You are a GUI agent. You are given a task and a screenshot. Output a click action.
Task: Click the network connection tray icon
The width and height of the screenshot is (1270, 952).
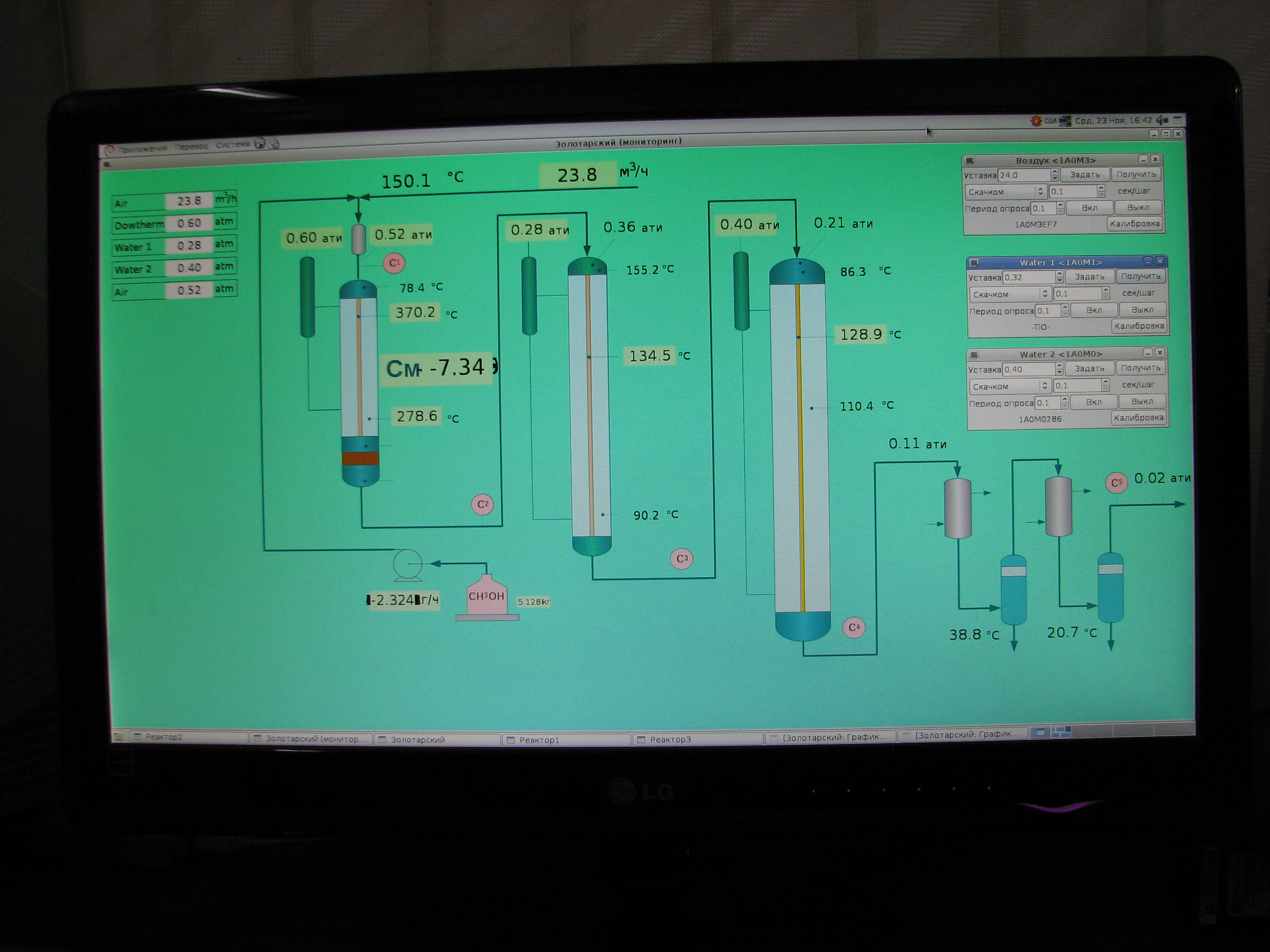1065,121
